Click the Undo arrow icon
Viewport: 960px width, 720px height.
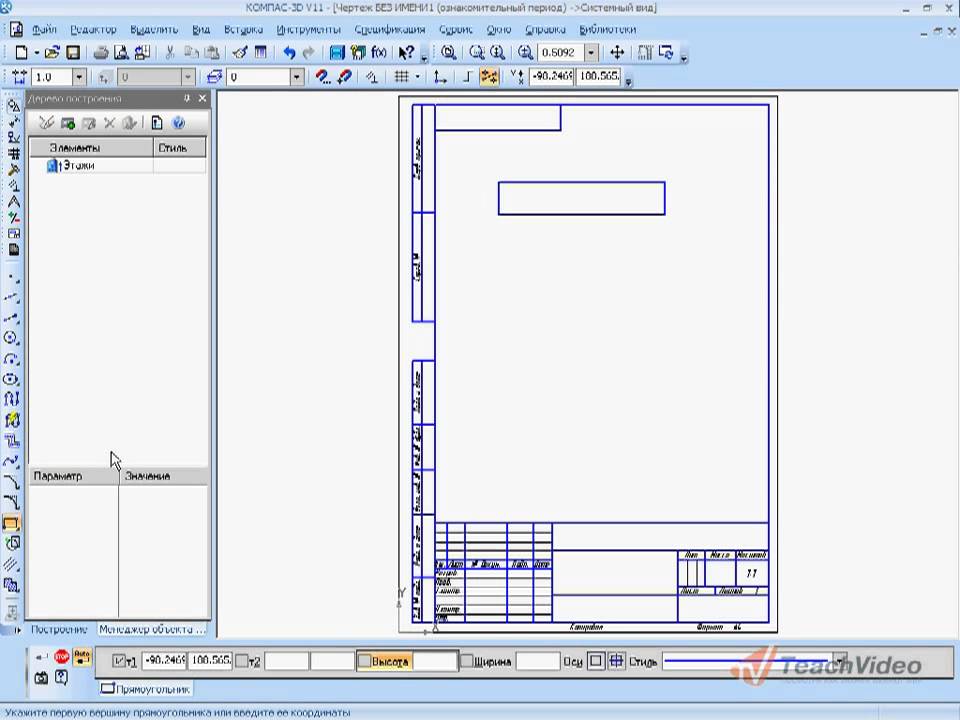tap(289, 53)
